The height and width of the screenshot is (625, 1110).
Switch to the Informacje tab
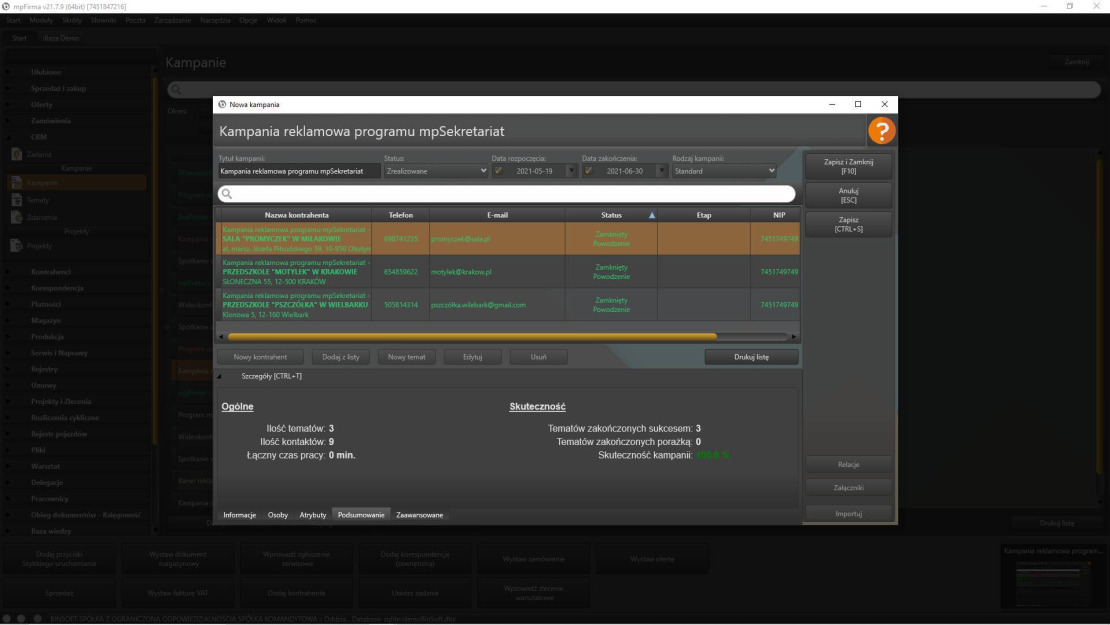pos(239,515)
